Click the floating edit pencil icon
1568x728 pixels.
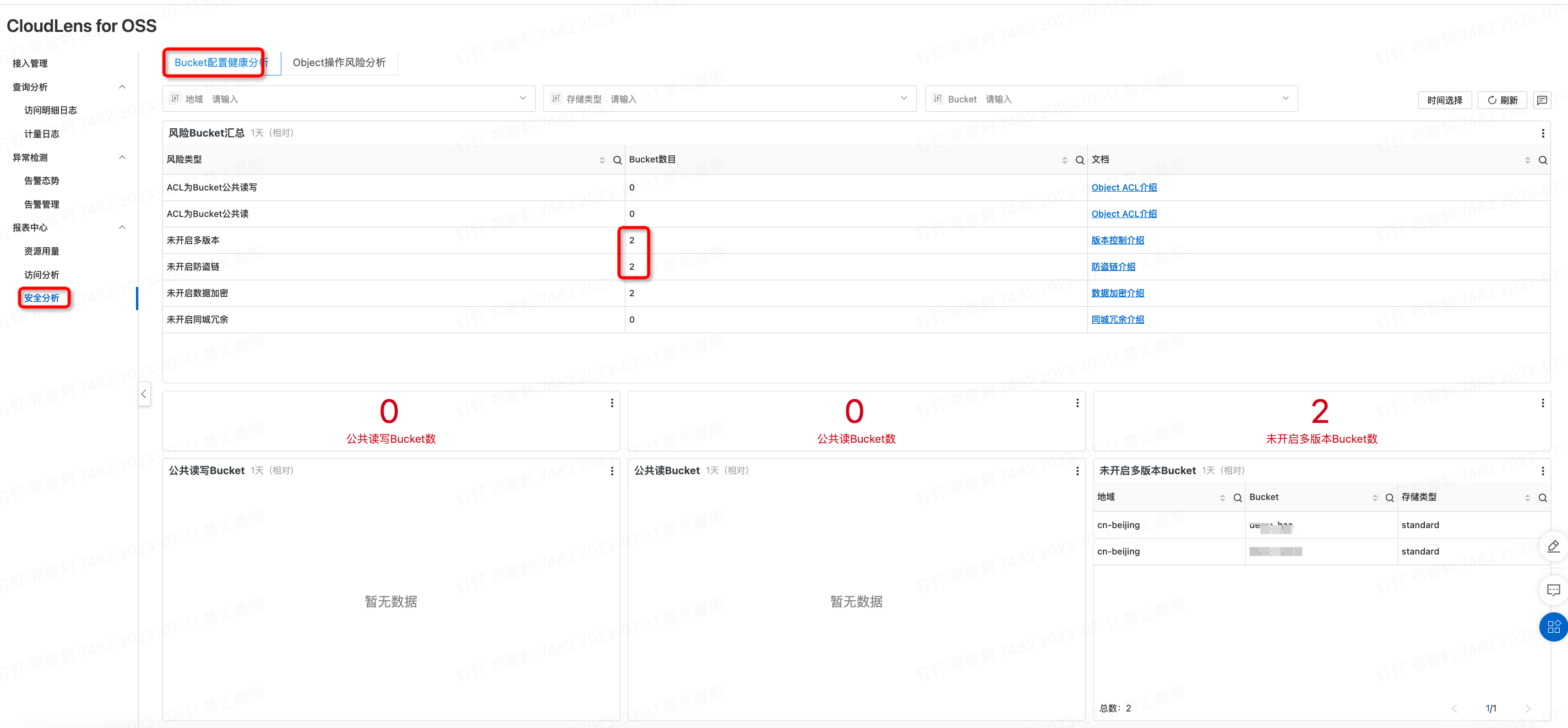click(1553, 546)
